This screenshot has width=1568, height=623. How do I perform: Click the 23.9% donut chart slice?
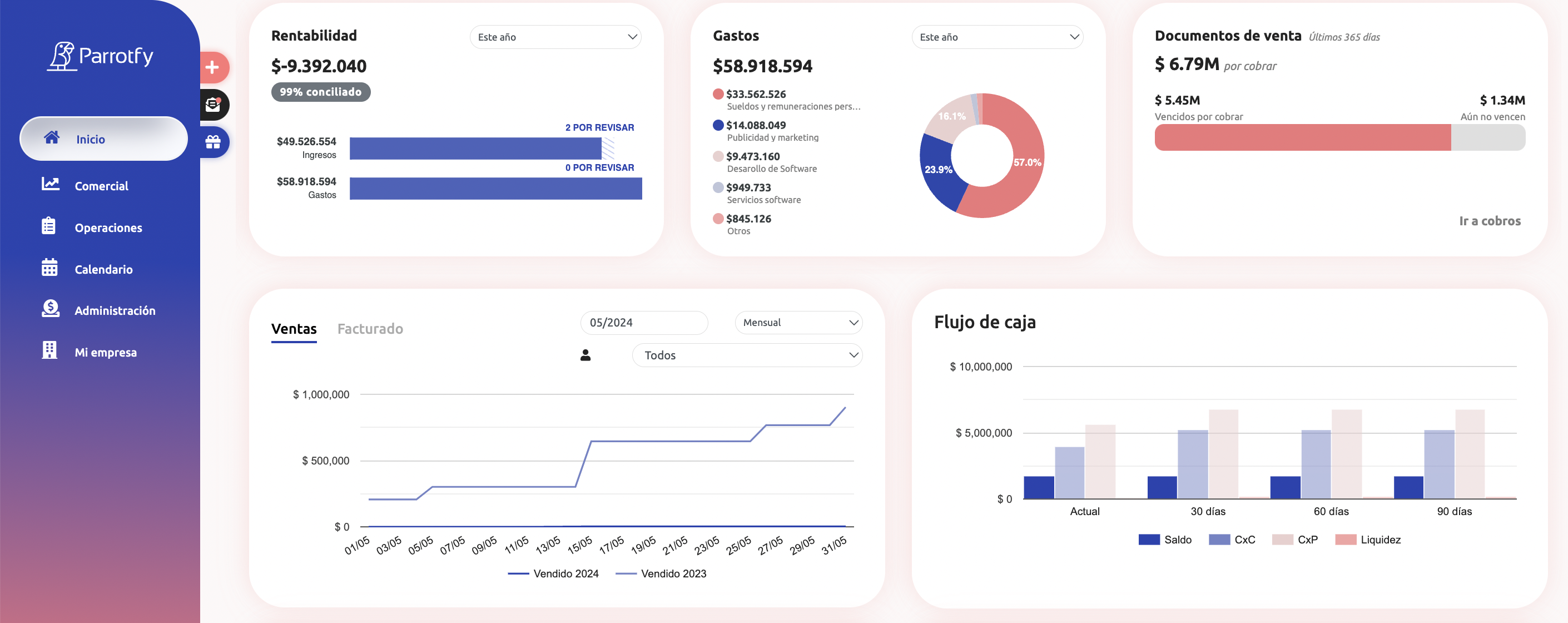click(937, 170)
